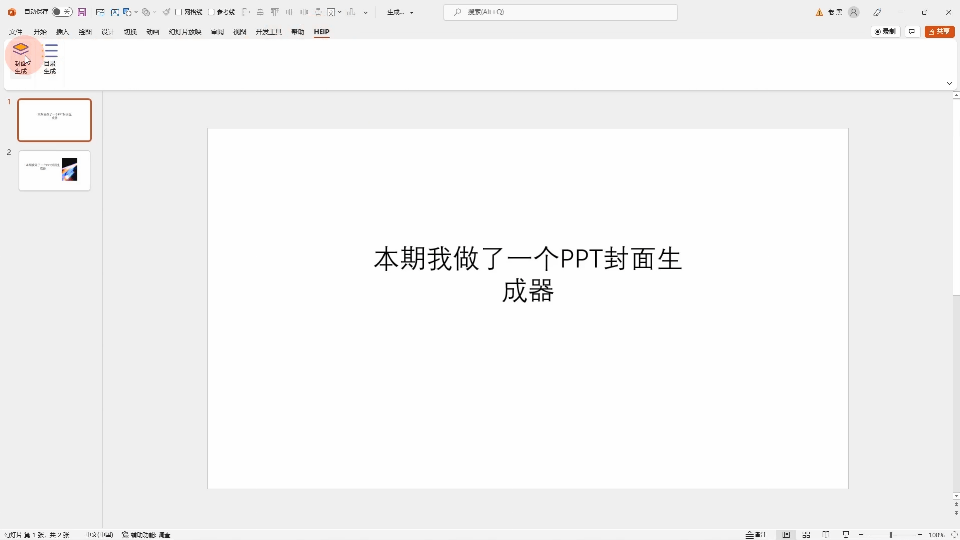
Task: Click the PowerPoint app logo icon
Action: 12,12
